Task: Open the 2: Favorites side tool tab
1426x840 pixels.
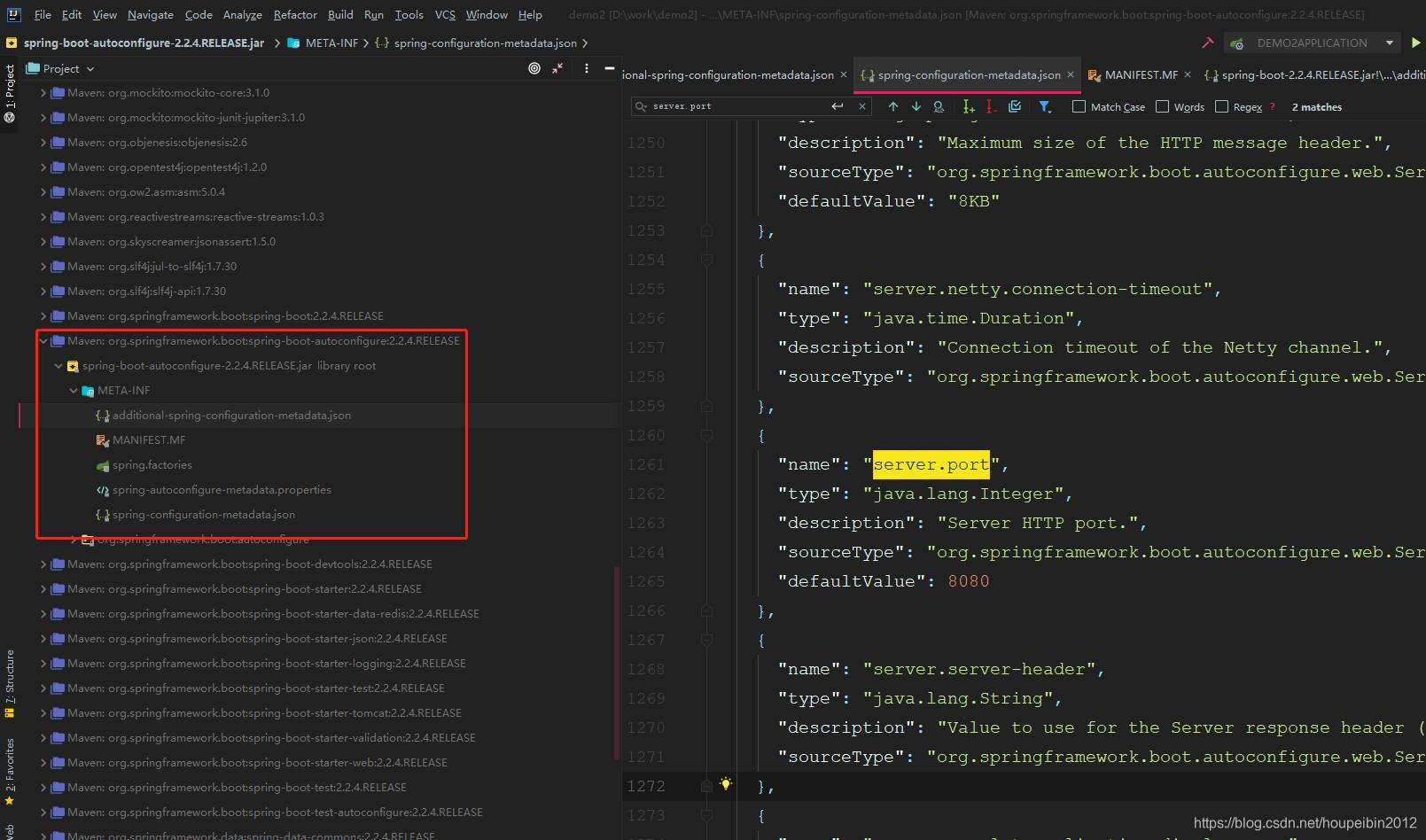Action: pos(10,771)
